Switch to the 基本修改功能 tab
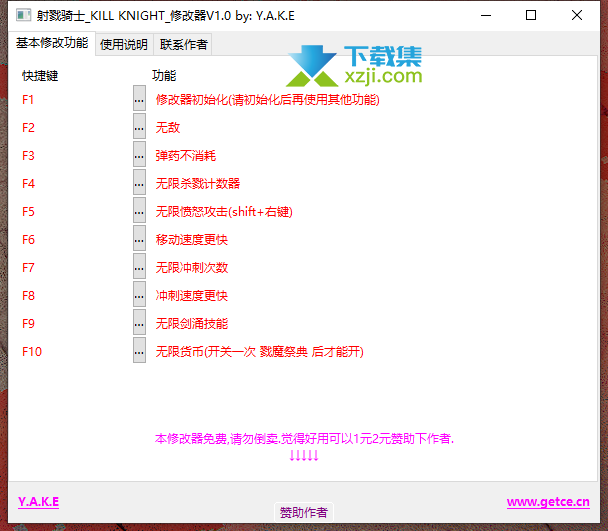 52,43
